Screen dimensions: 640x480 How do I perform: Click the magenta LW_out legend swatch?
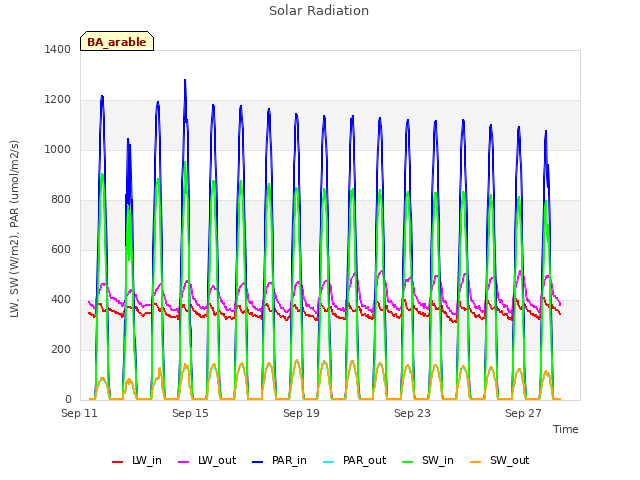tap(184, 462)
